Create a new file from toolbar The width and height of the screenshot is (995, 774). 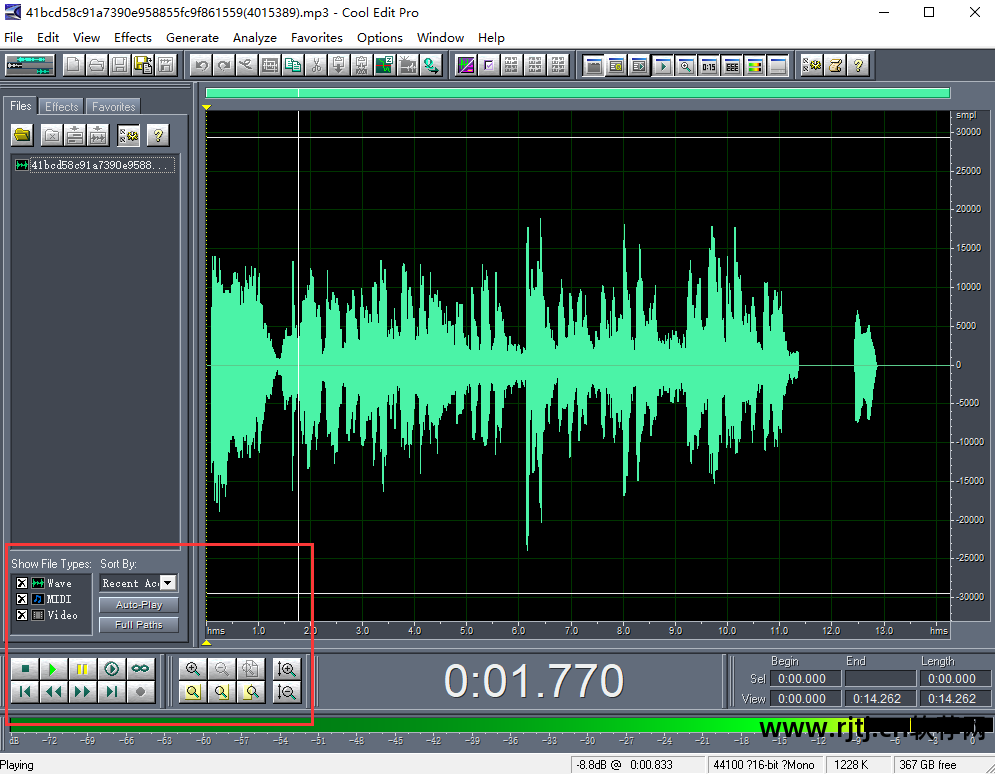click(74, 65)
